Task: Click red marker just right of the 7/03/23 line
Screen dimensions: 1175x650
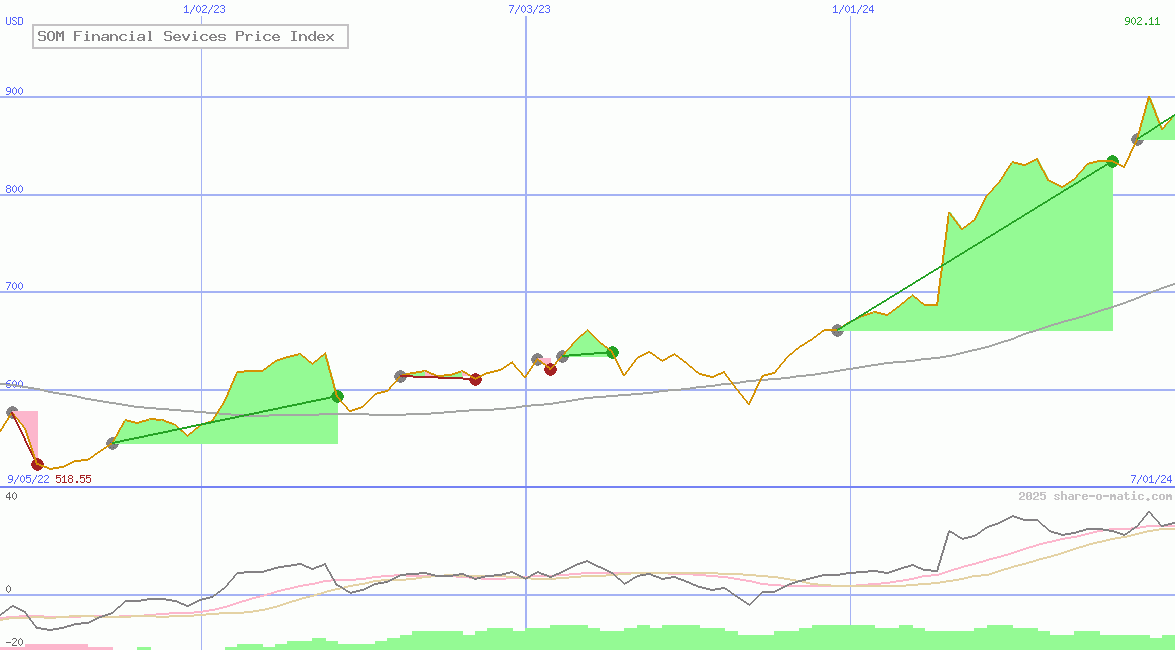Action: (x=550, y=369)
